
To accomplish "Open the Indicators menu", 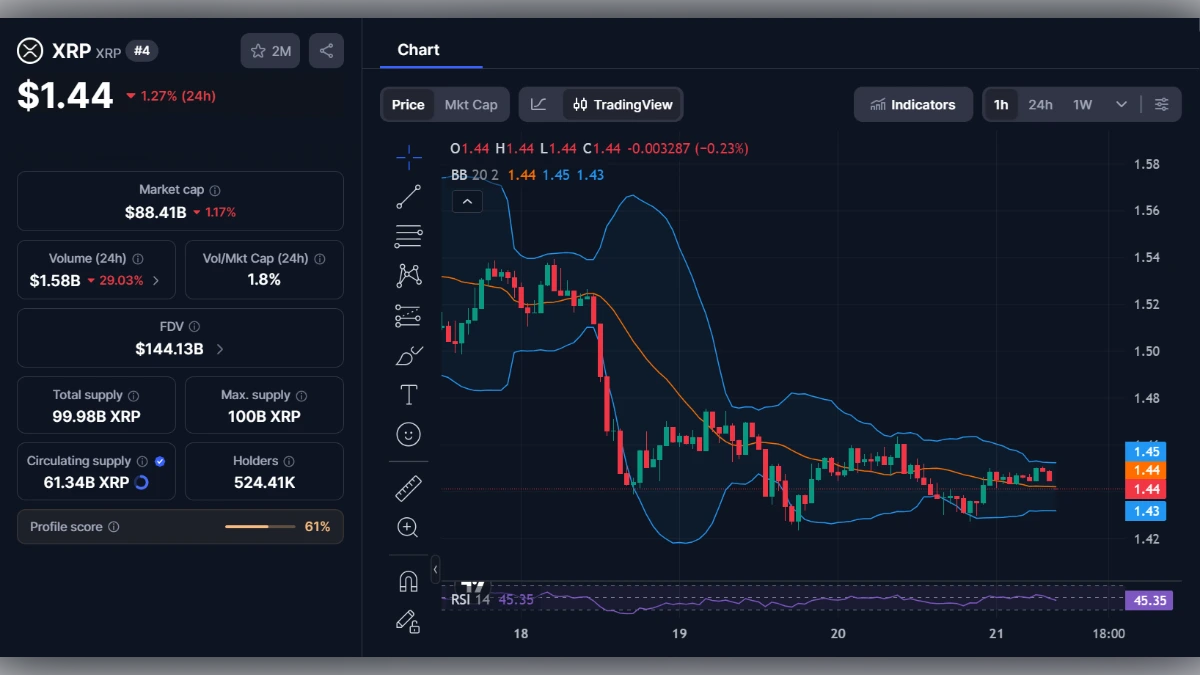I will point(912,103).
